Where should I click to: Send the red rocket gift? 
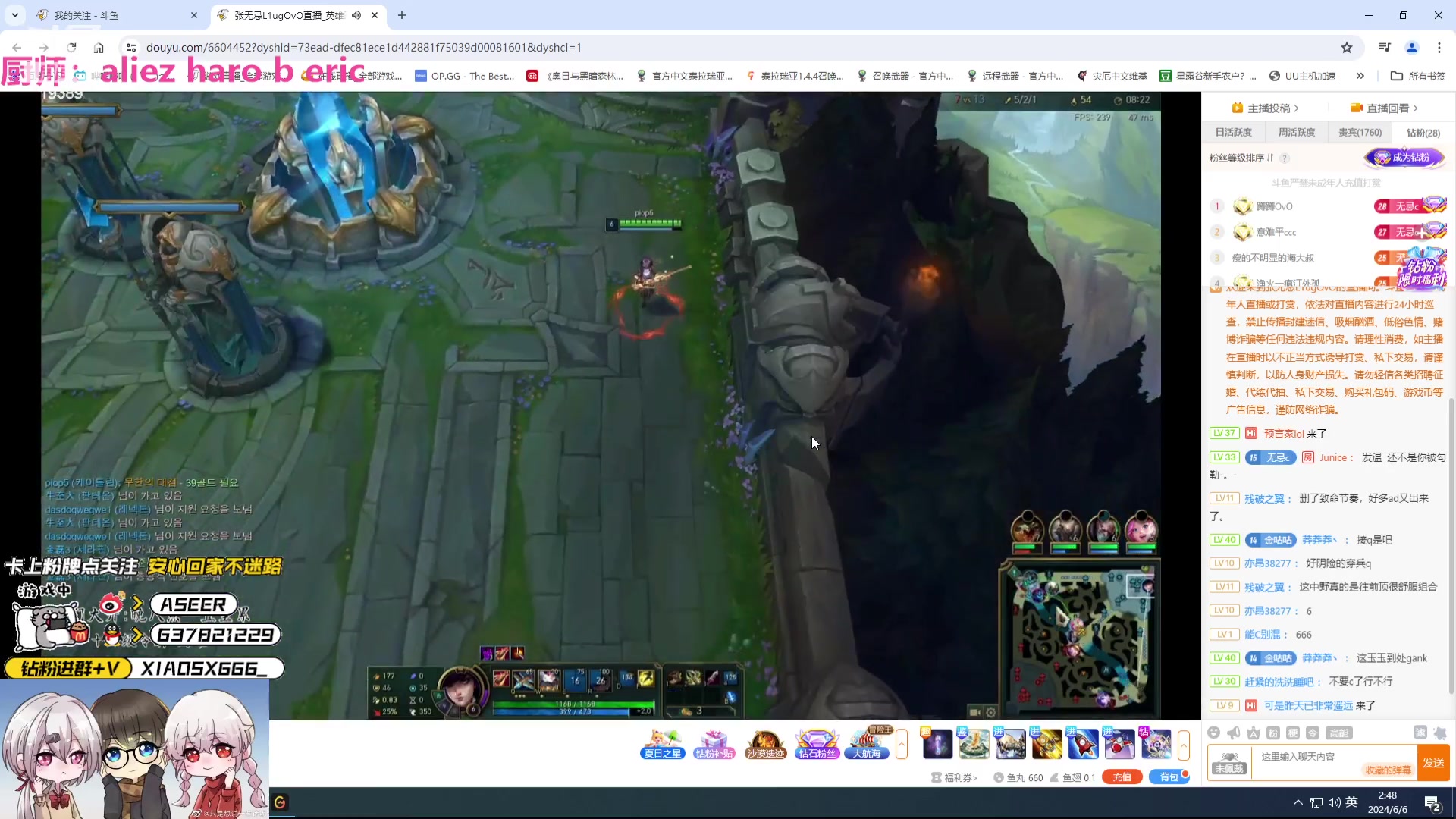[x=1083, y=744]
